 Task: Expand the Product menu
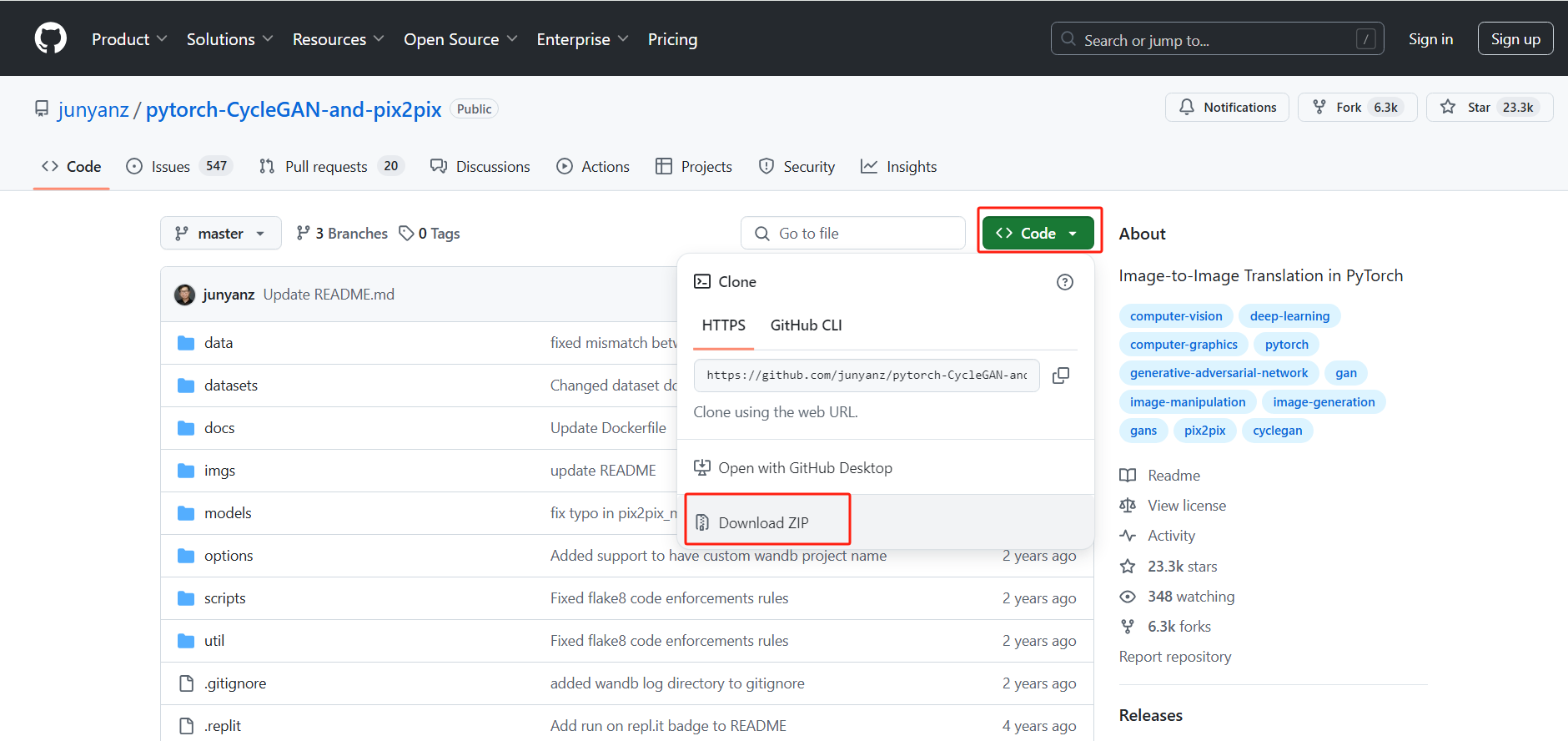point(129,39)
